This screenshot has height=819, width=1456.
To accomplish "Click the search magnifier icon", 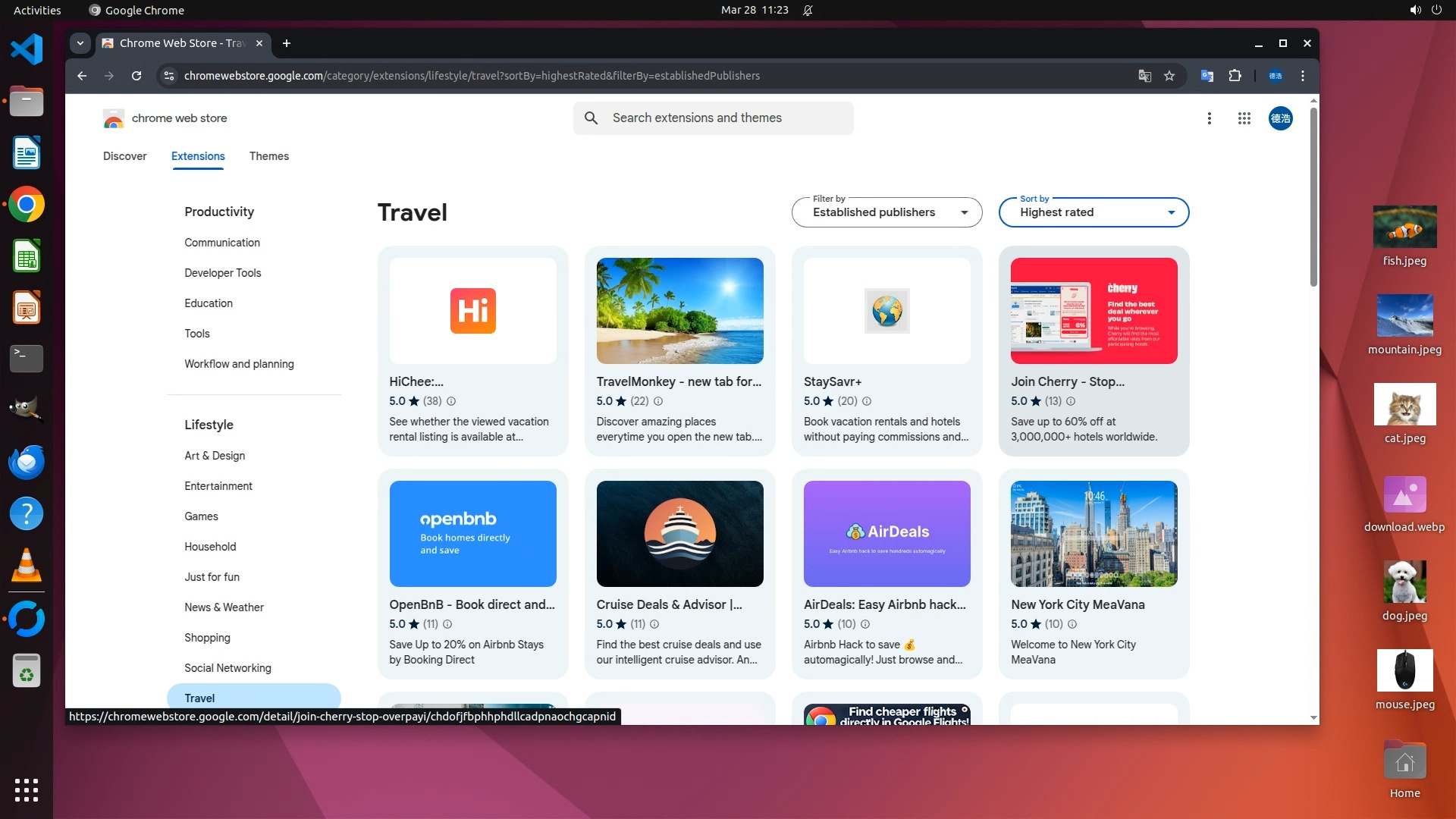I will click(591, 118).
